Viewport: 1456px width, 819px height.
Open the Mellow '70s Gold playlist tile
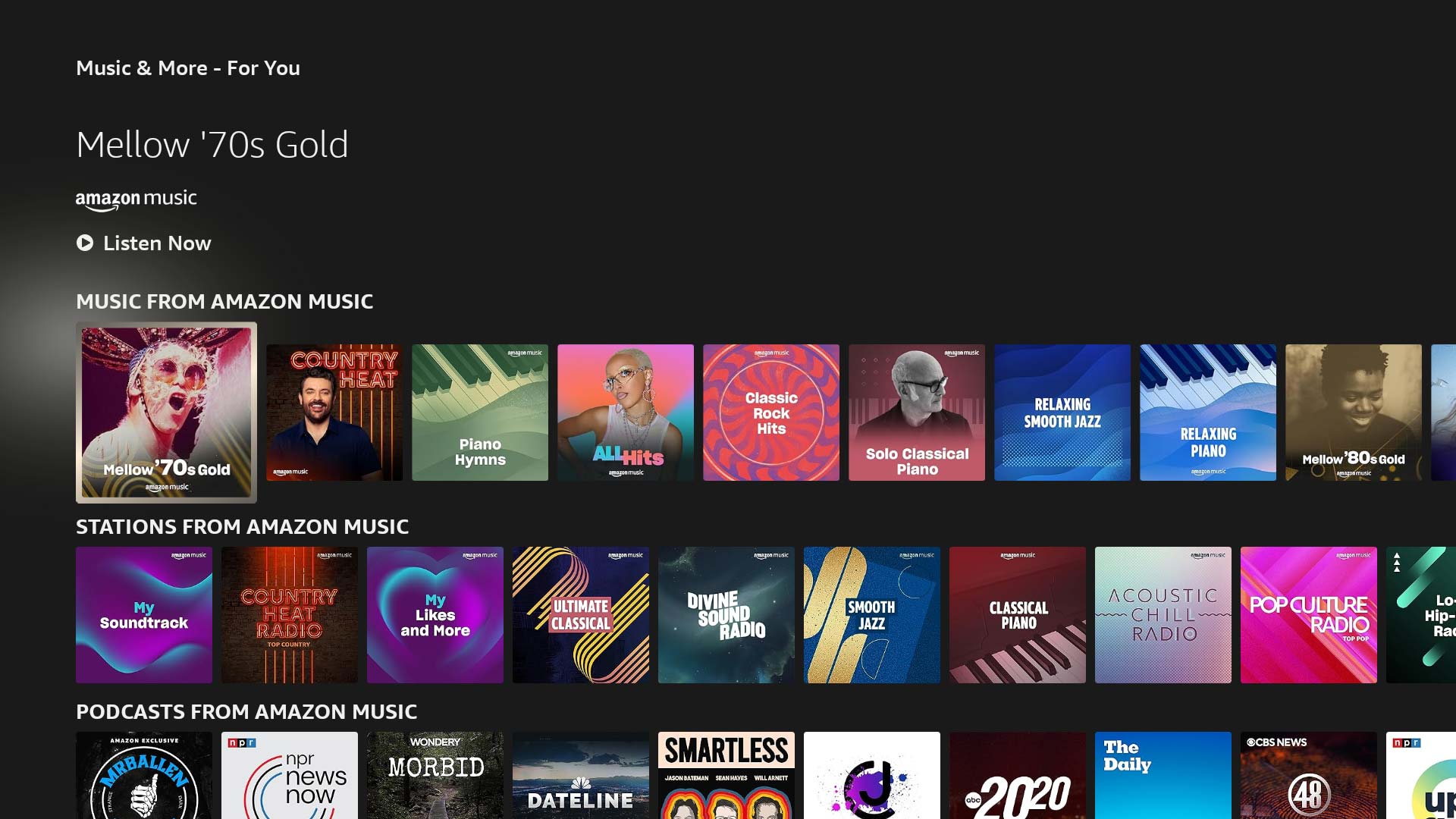coord(166,413)
